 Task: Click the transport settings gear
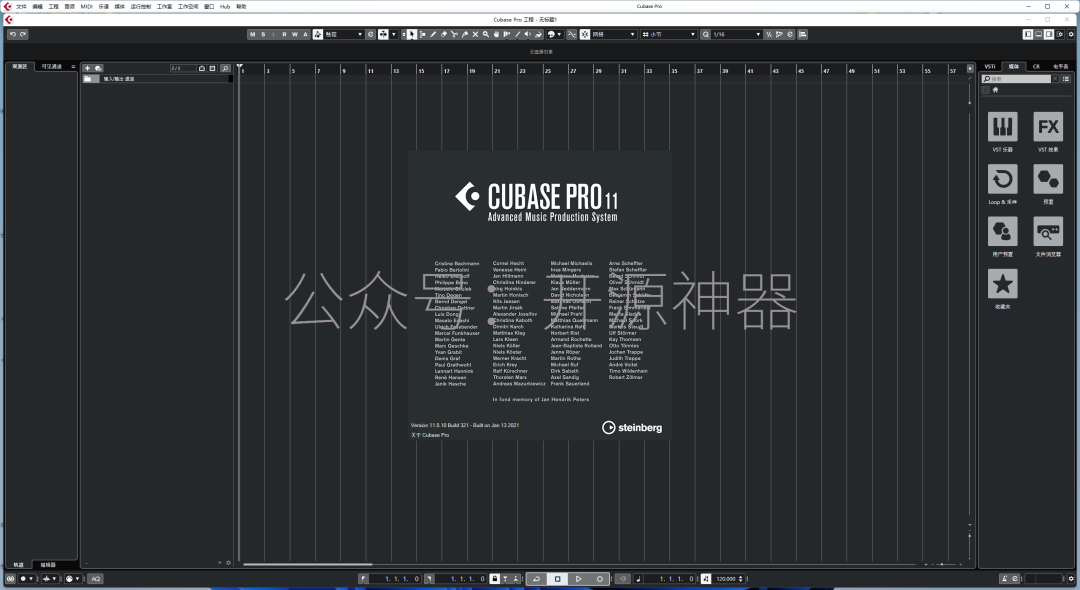(x=1071, y=579)
